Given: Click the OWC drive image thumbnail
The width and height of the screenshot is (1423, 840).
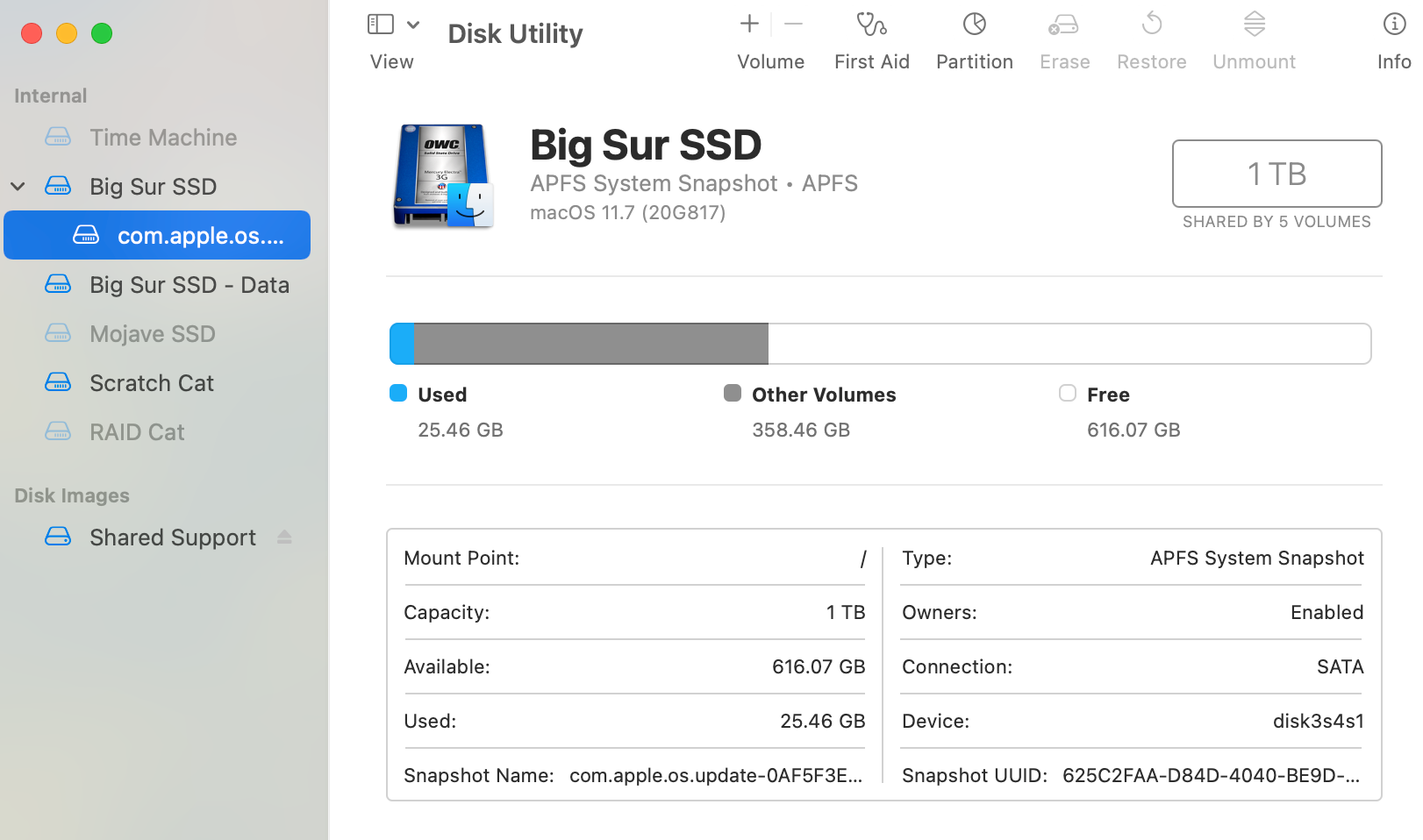Looking at the screenshot, I should point(443,175).
